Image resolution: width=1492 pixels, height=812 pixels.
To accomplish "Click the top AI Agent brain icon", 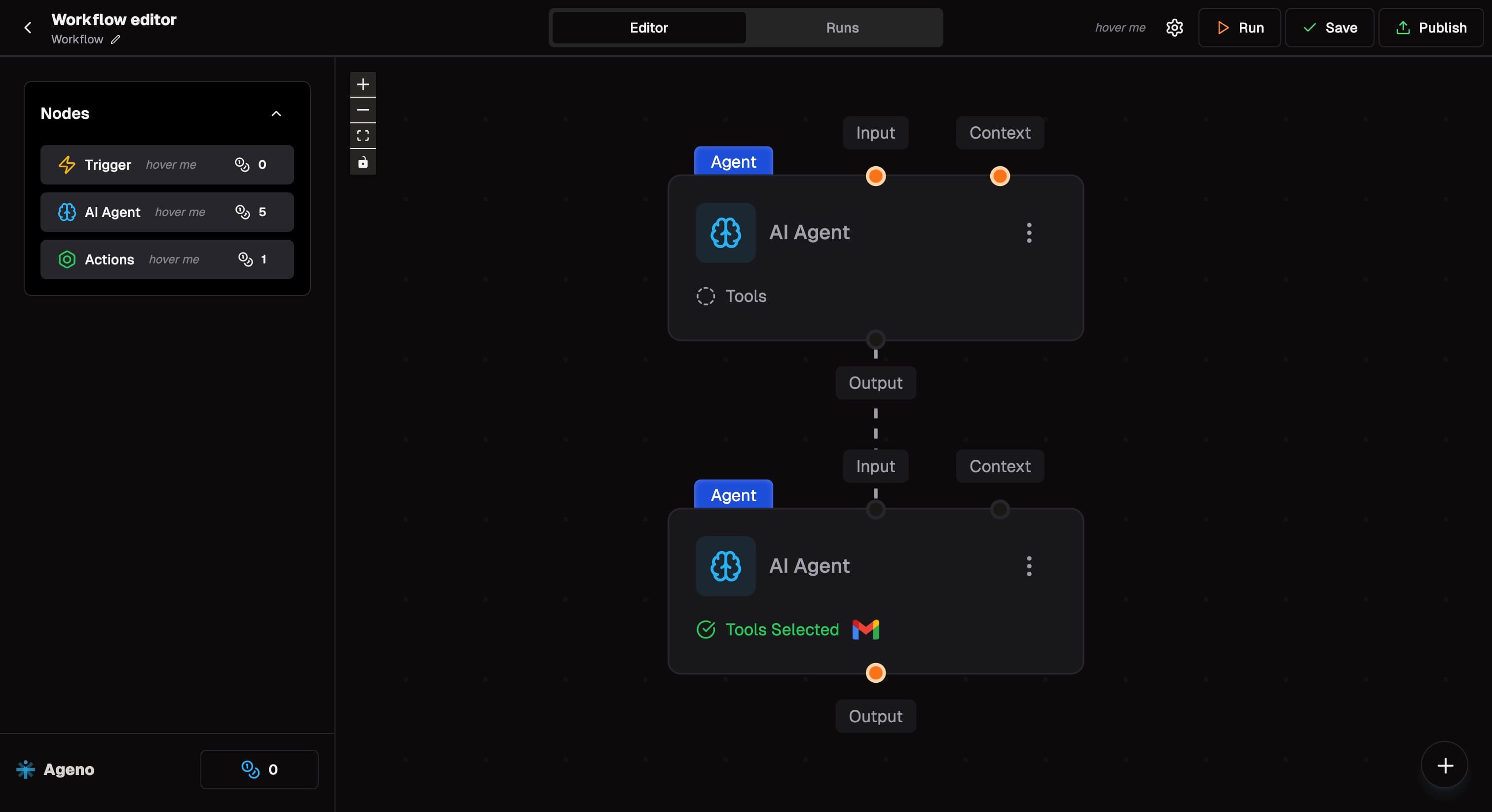I will [725, 232].
